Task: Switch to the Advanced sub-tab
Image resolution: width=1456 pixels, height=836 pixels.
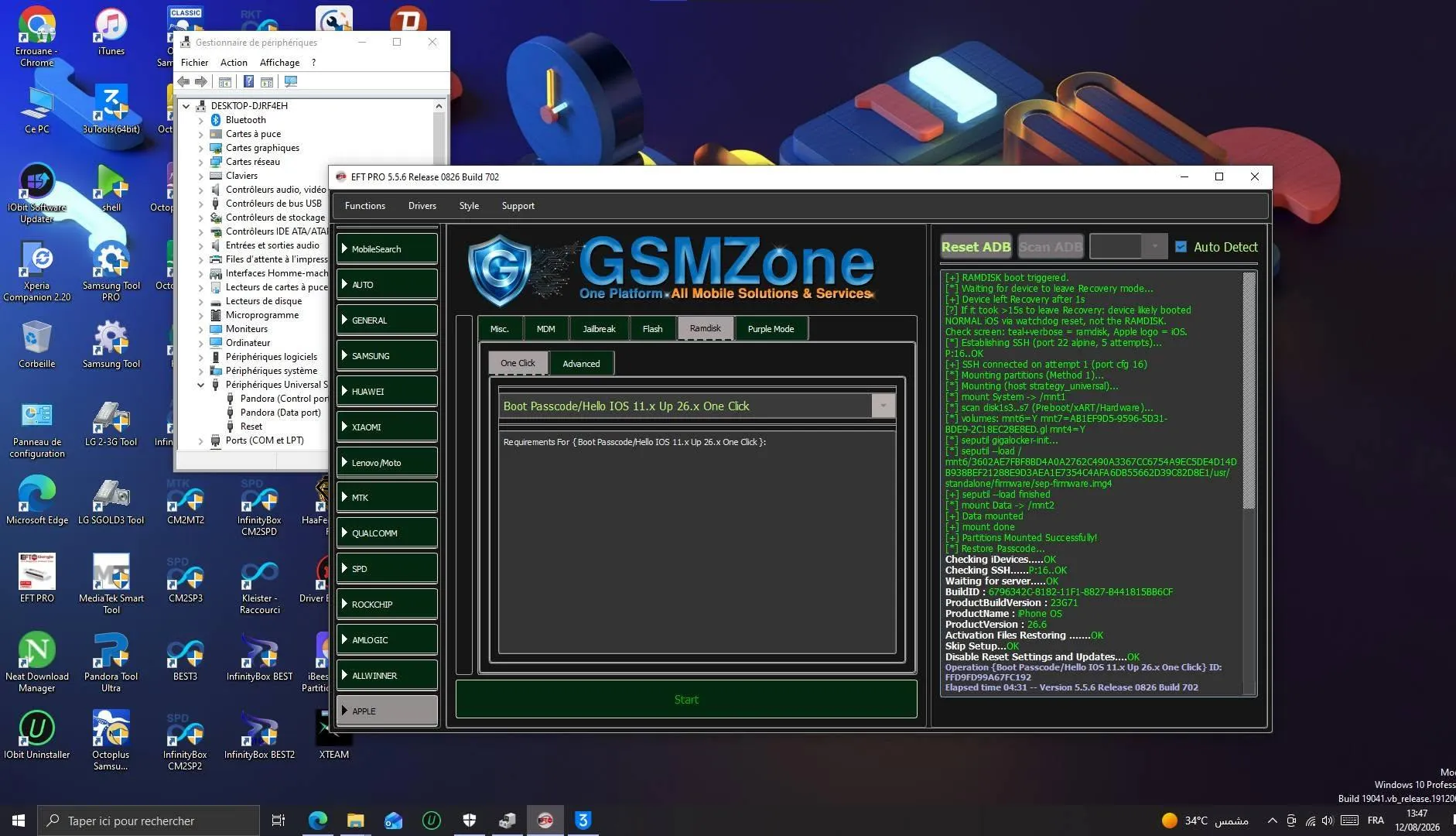Action: (x=581, y=364)
